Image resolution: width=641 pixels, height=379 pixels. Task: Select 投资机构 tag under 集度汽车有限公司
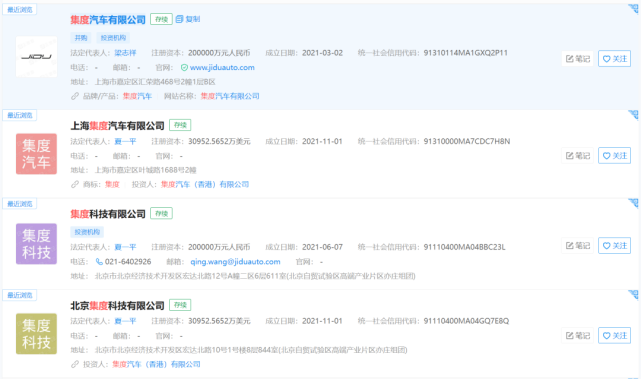click(113, 38)
